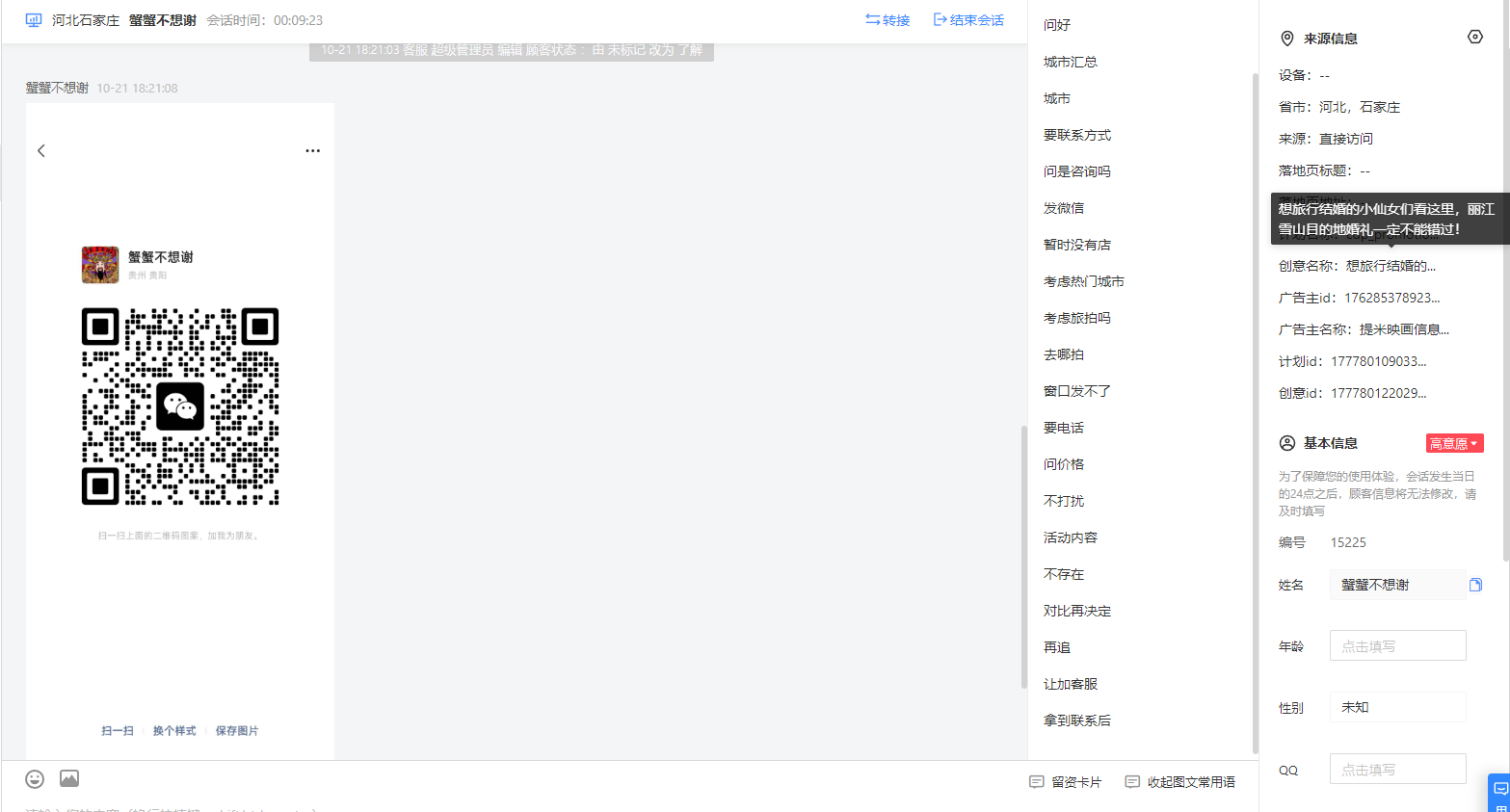Click the quick phrases list scrollbar
Image resolution: width=1510 pixels, height=812 pixels.
[x=1255, y=414]
